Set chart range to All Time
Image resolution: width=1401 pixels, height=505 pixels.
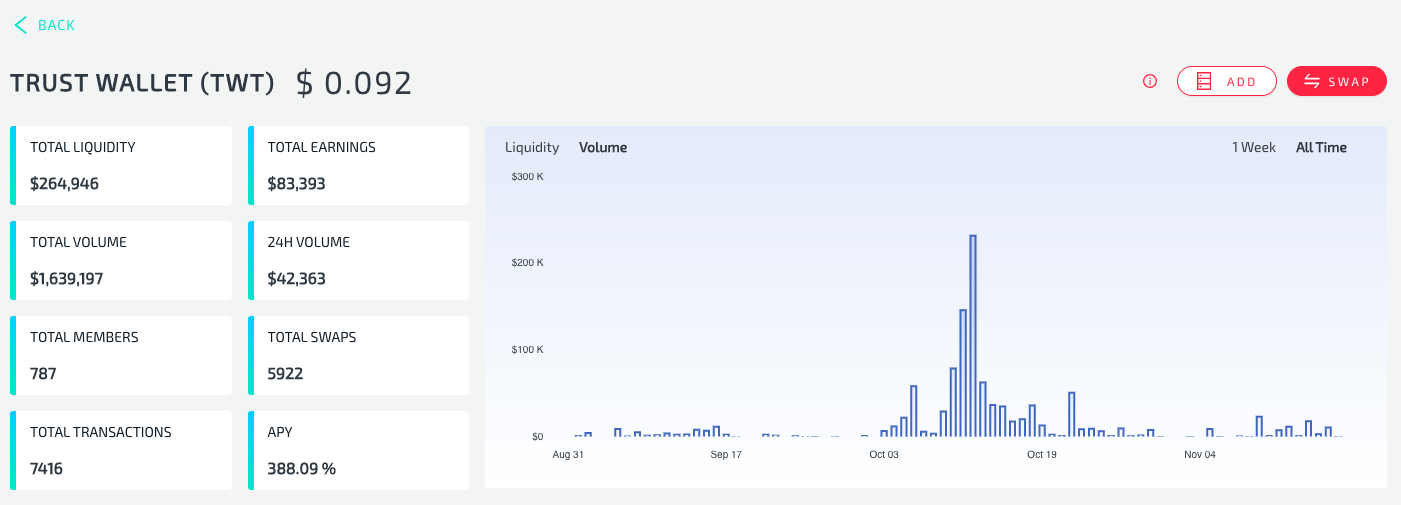(x=1321, y=148)
